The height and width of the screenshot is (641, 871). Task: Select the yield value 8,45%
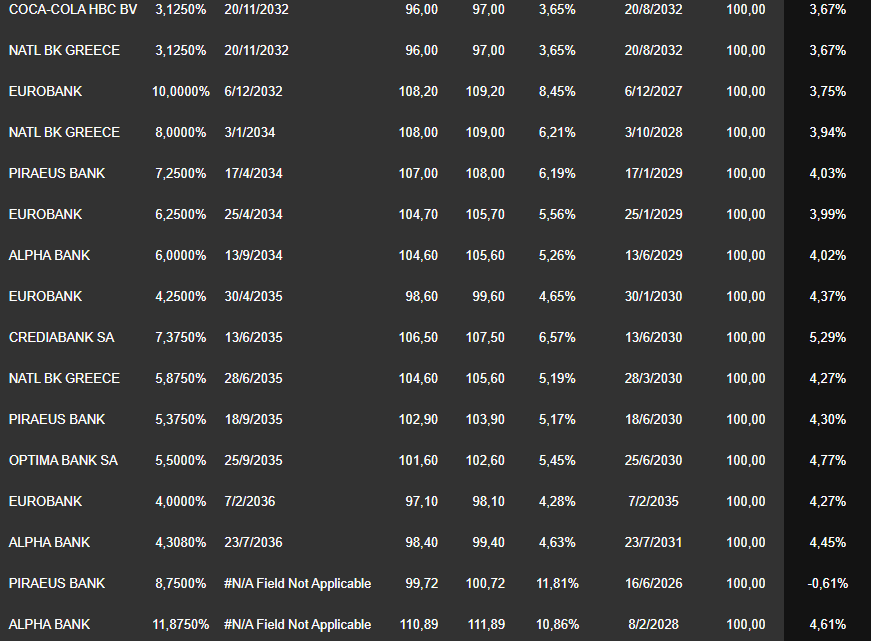[x=557, y=91]
